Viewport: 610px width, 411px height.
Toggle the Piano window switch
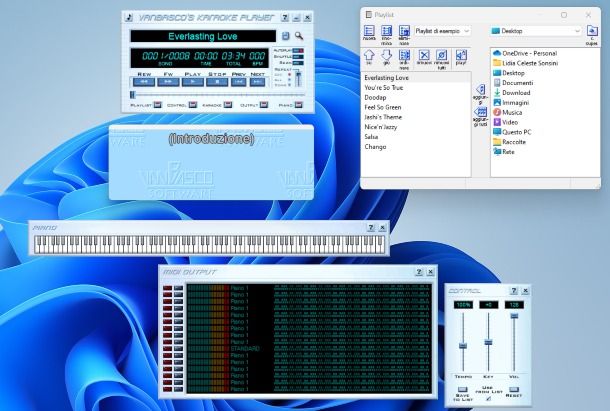pyautogui.click(x=298, y=105)
